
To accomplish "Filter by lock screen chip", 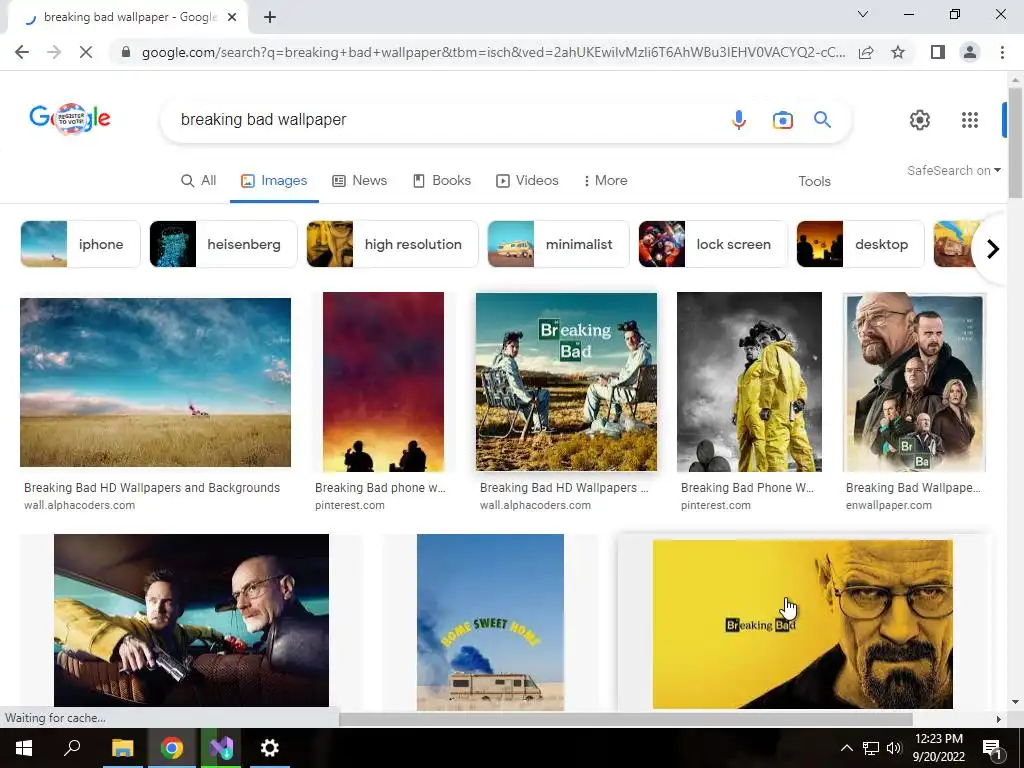I will (x=713, y=244).
